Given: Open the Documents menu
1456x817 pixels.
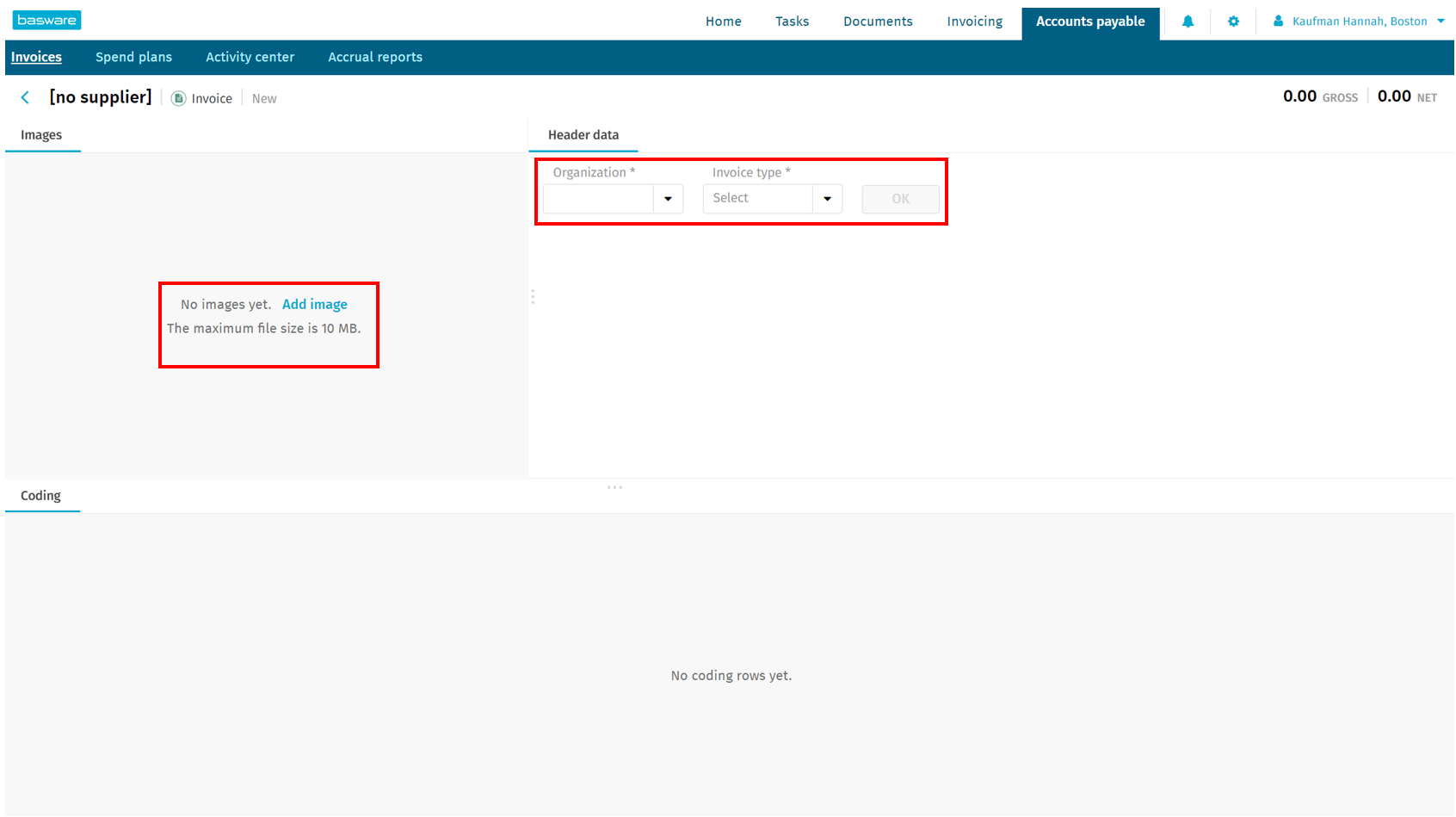Looking at the screenshot, I should coord(878,22).
